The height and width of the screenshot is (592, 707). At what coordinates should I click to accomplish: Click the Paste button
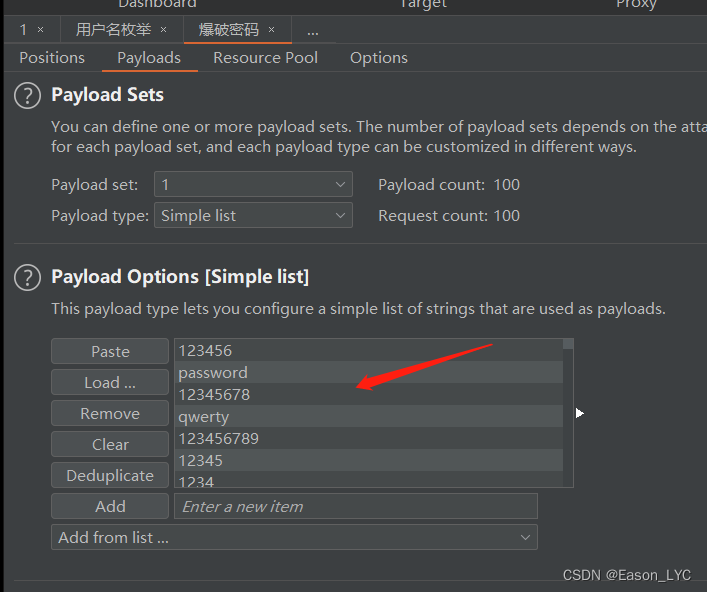tap(110, 351)
